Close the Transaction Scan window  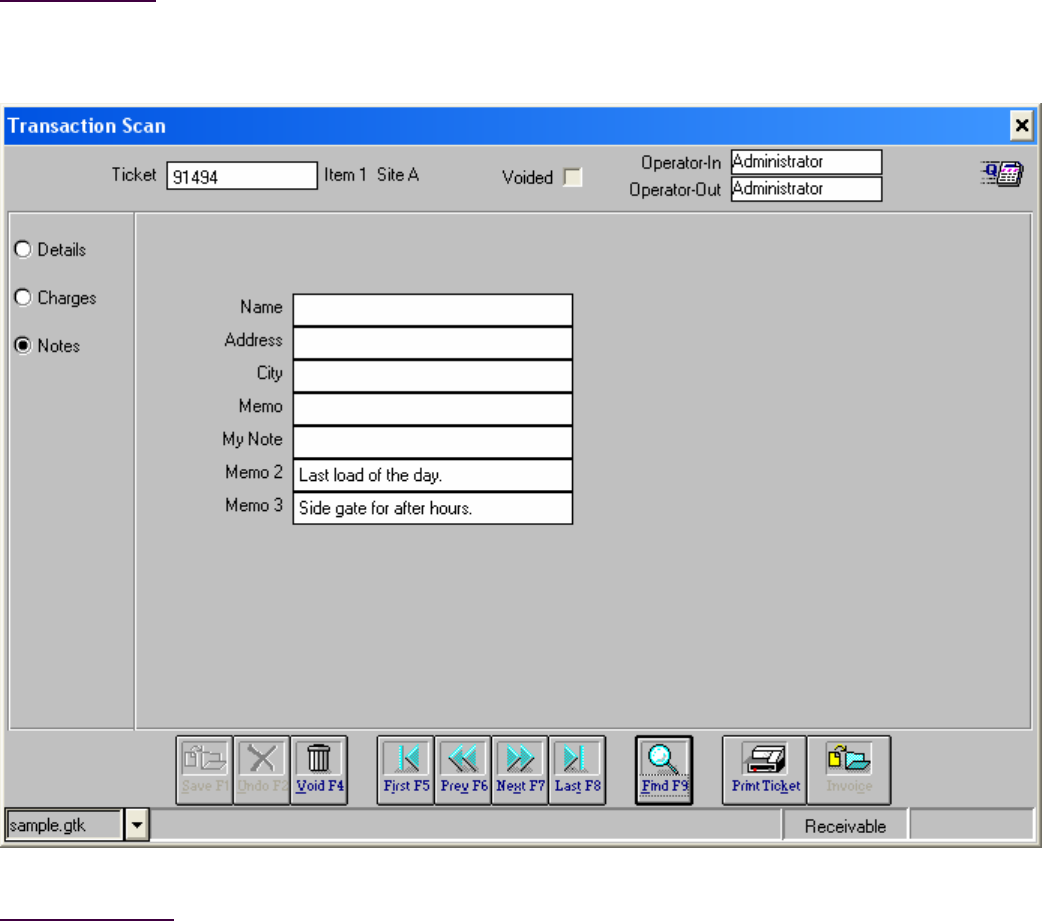(1021, 126)
